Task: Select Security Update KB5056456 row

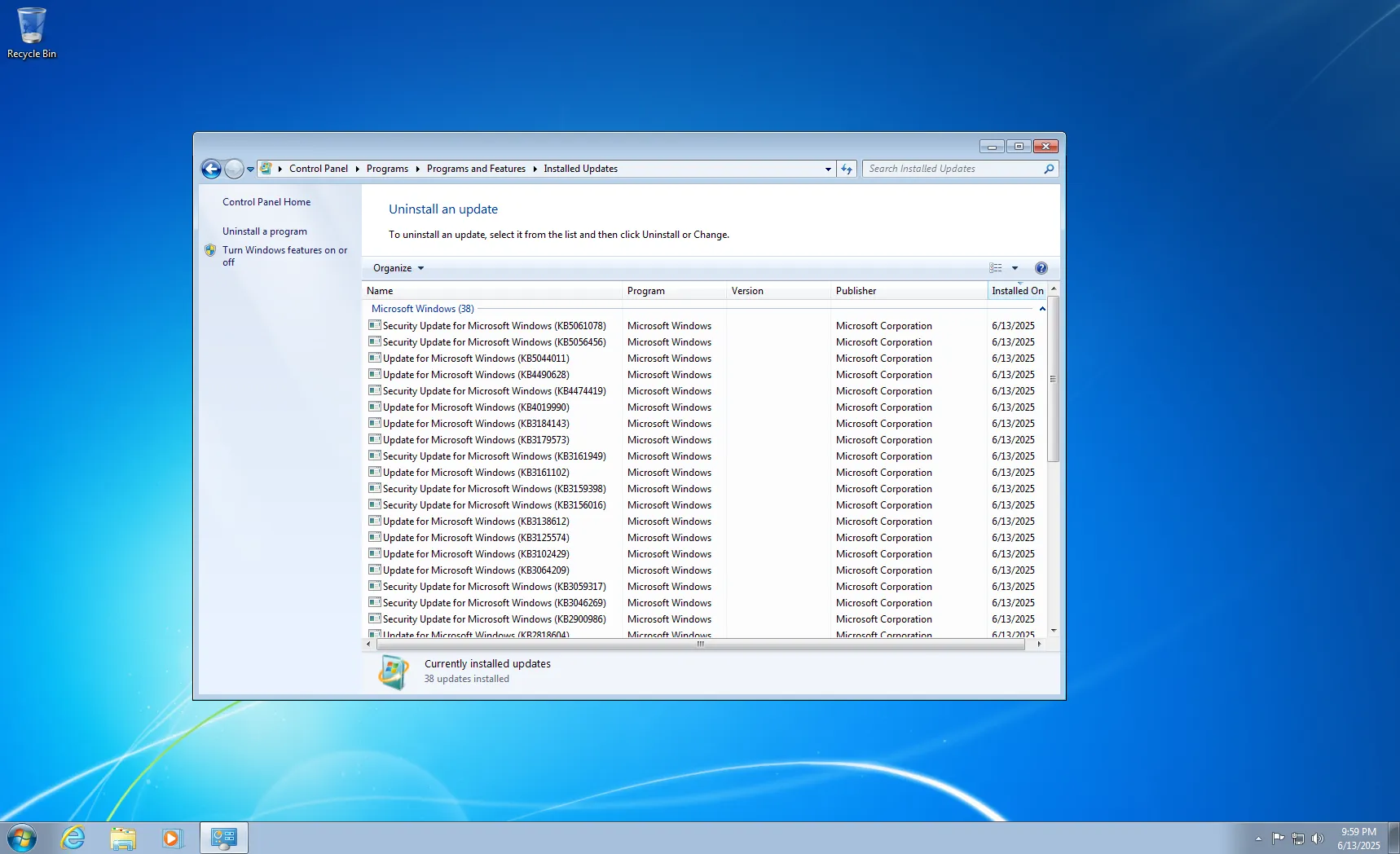Action: 705,342
